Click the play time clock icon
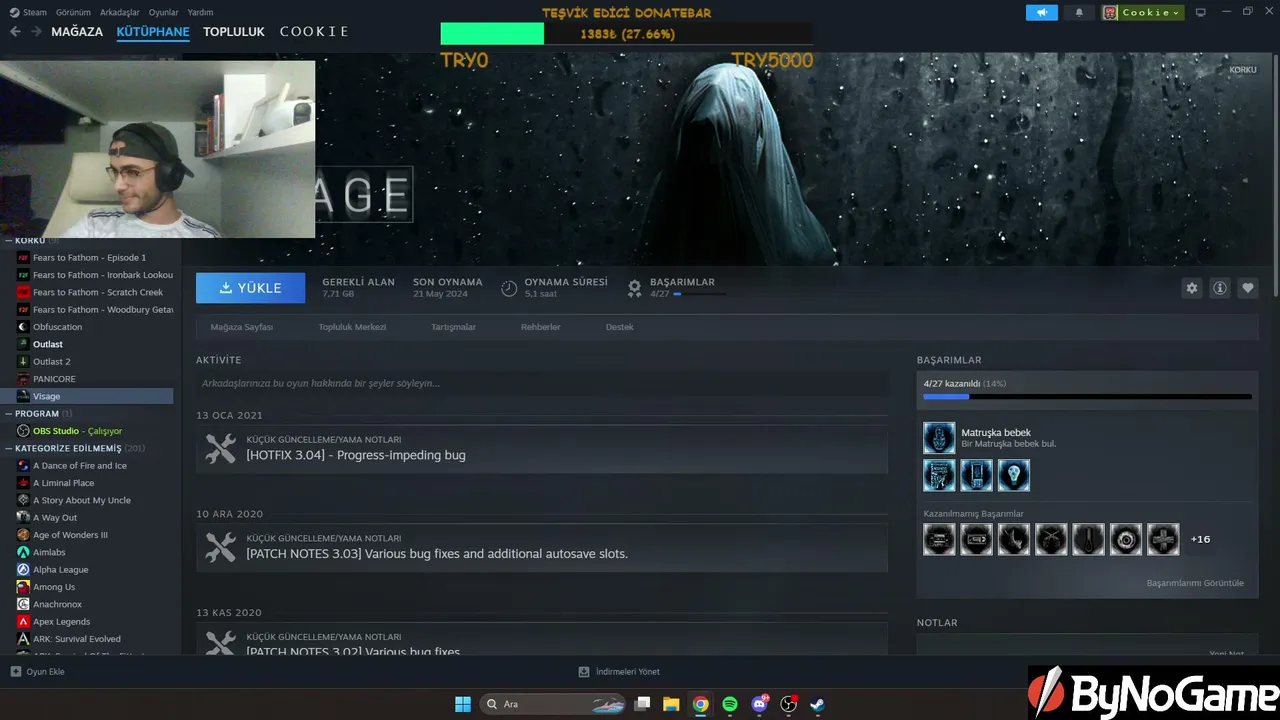Screen dimensions: 1280x720 click(509, 288)
